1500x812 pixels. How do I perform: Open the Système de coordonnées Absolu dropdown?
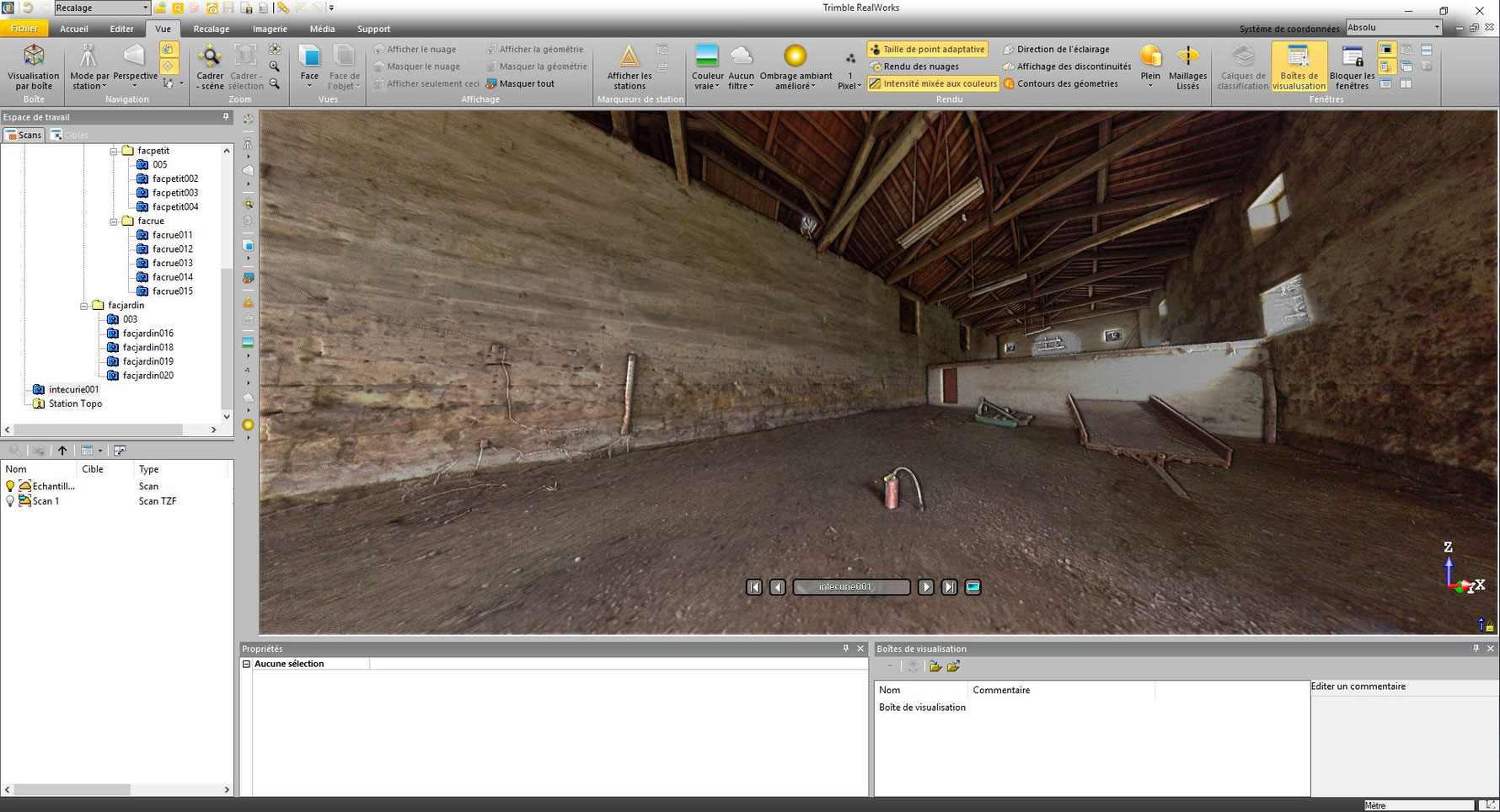tap(1436, 28)
